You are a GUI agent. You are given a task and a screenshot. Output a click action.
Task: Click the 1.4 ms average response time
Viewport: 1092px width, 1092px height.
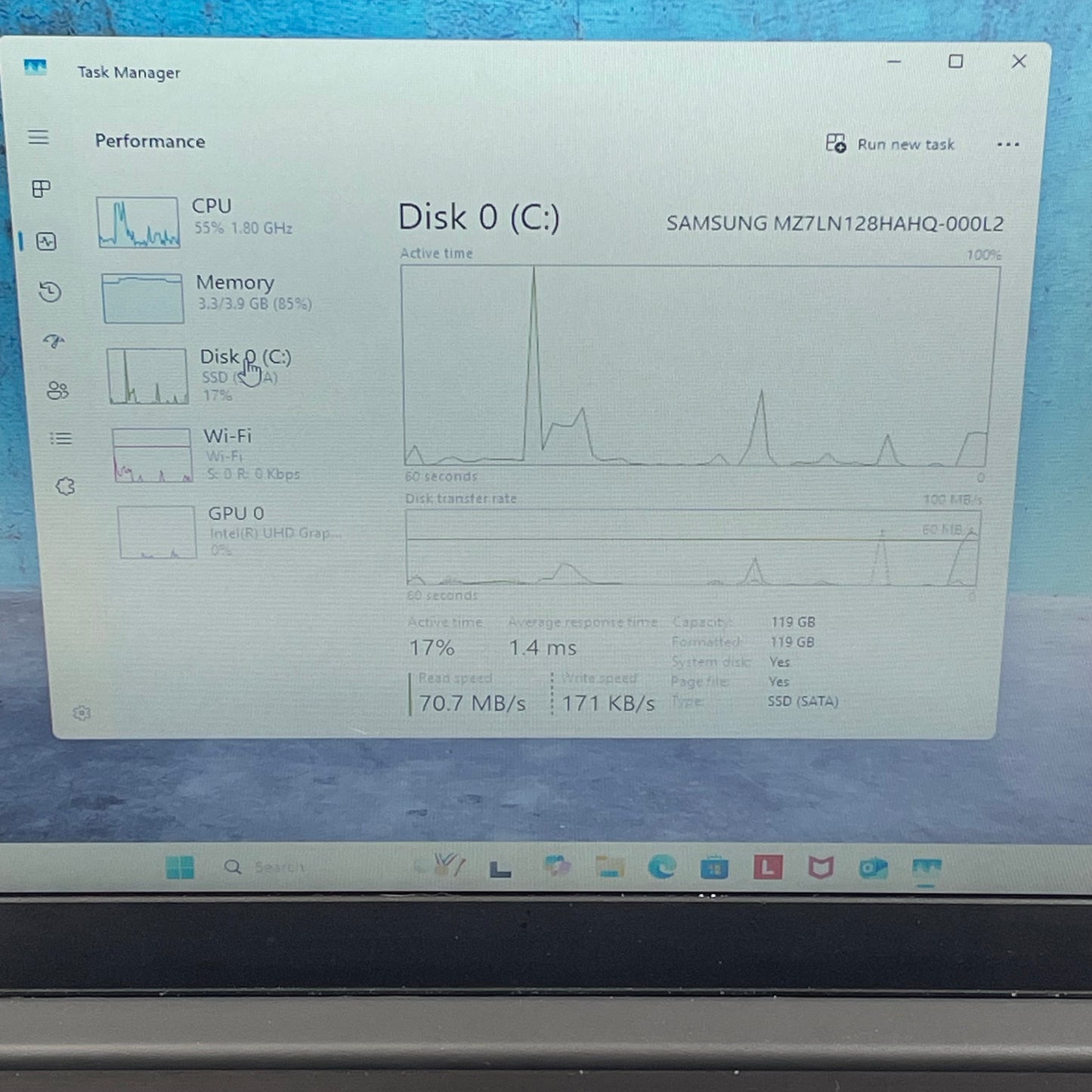pyautogui.click(x=543, y=648)
